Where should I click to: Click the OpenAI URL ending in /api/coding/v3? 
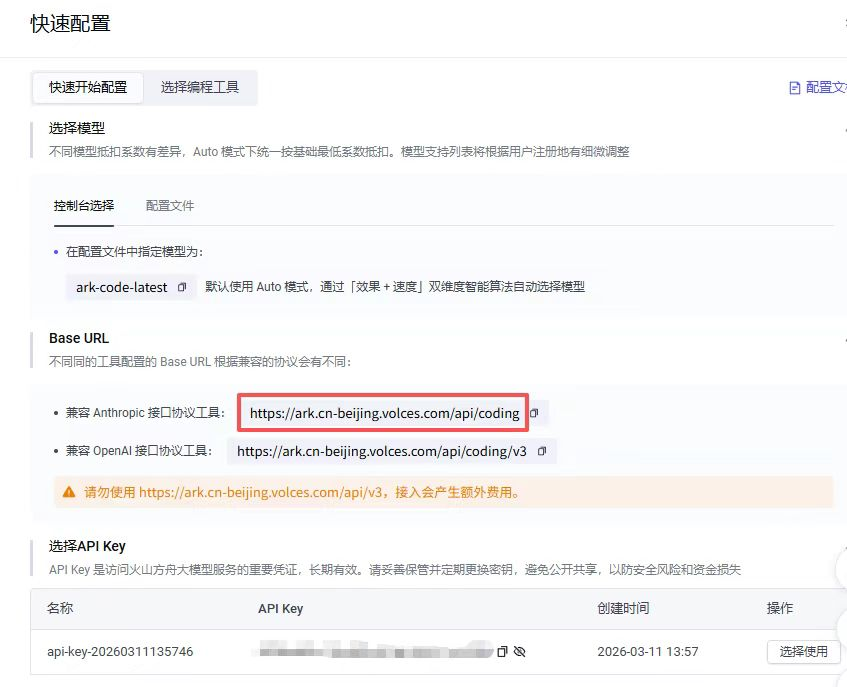(382, 451)
